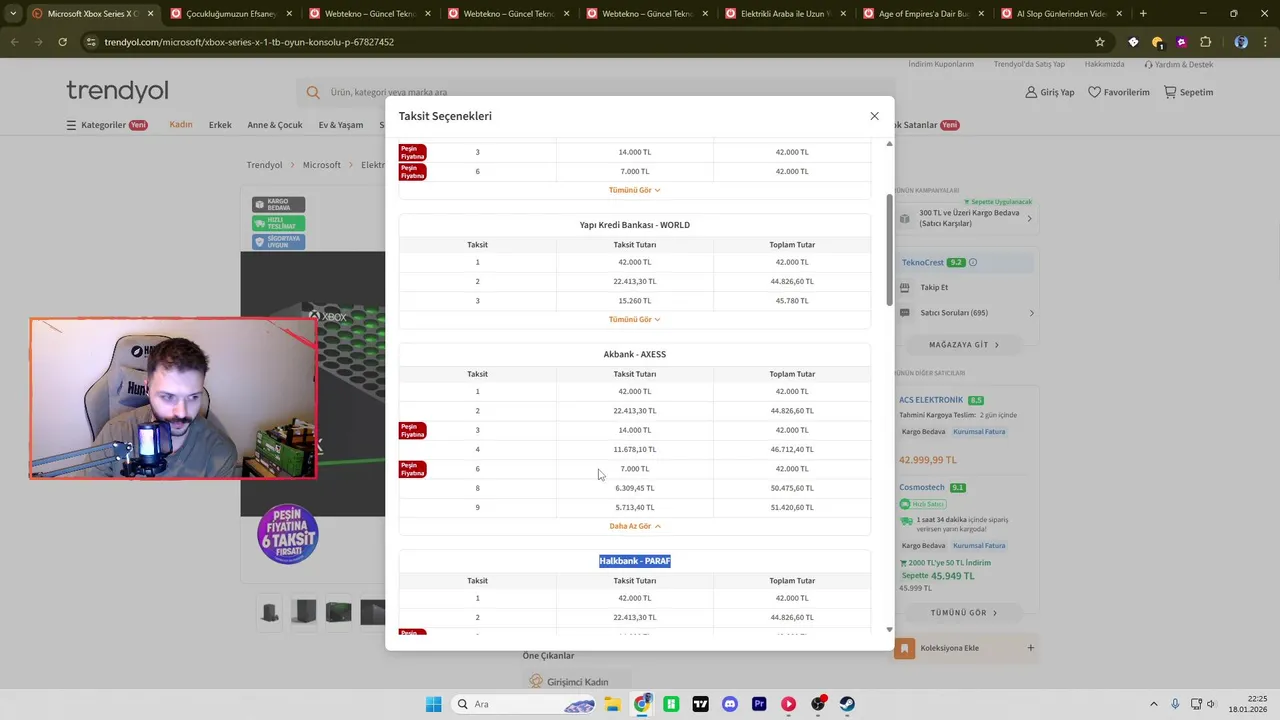1280x720 pixels.
Task: Bookmark this page with the star icon
Action: pyautogui.click(x=1100, y=42)
